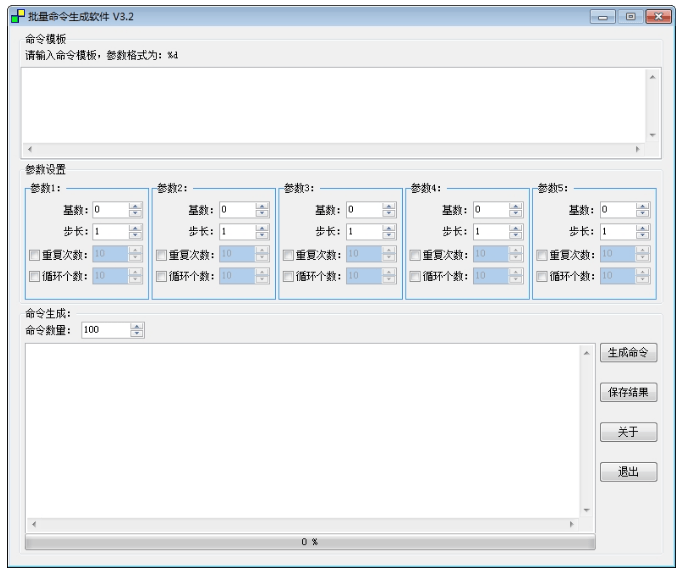Check 重复次数 option in 参数4
Viewport: 681px width, 574px height.
[415, 255]
